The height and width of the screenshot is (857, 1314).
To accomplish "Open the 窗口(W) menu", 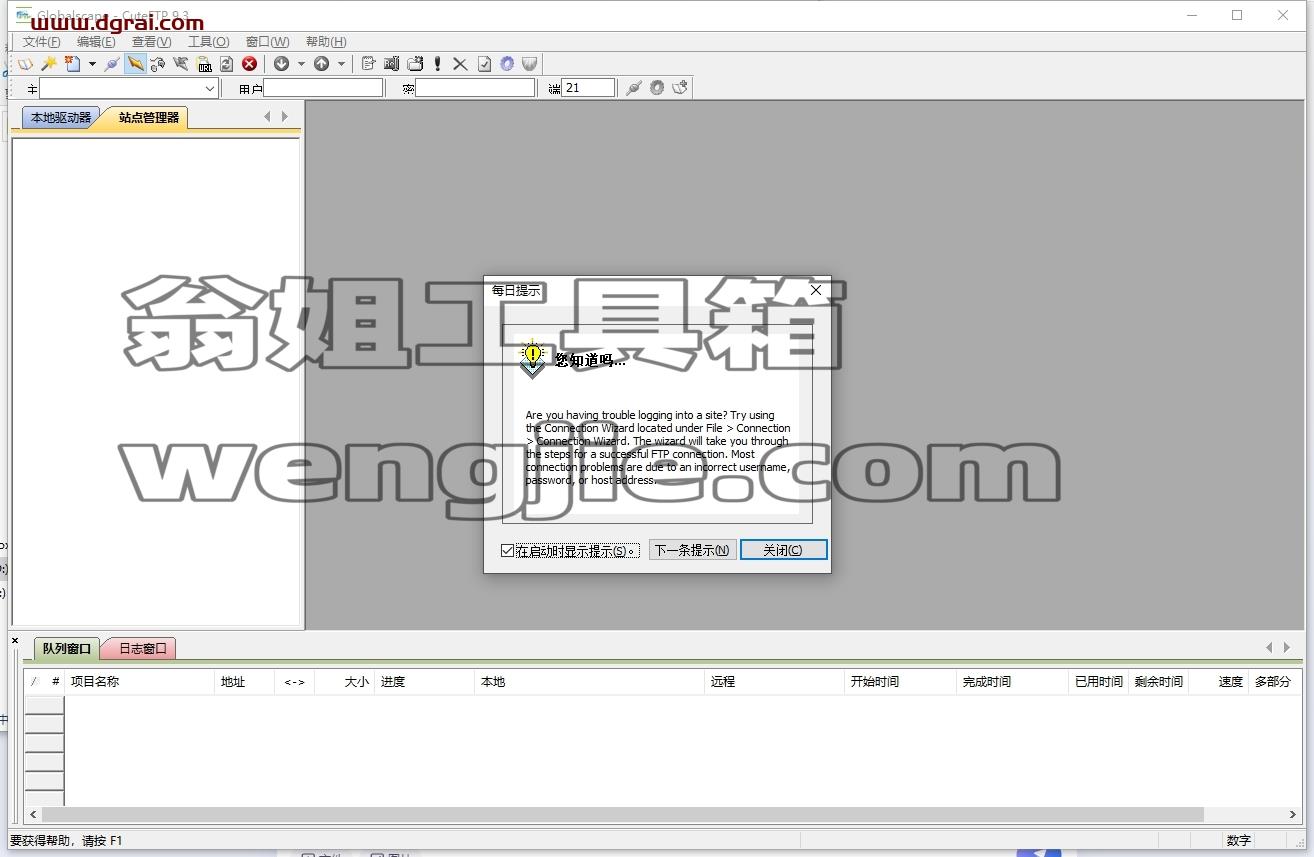I will coord(267,42).
